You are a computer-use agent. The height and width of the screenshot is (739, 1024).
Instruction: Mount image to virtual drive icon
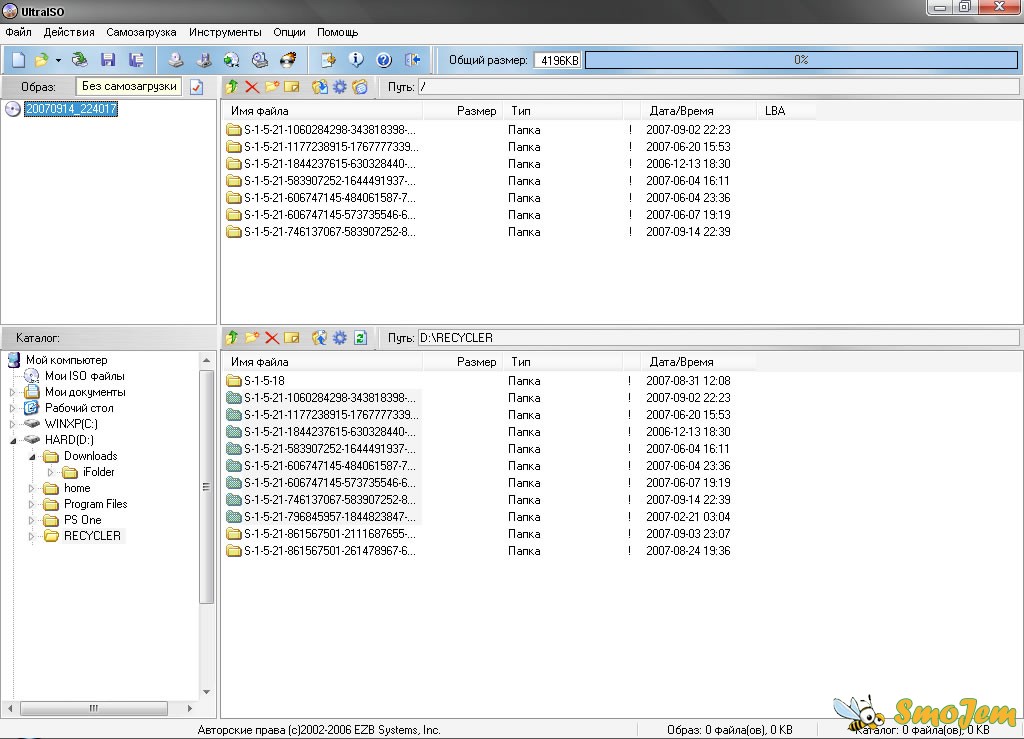coord(260,60)
